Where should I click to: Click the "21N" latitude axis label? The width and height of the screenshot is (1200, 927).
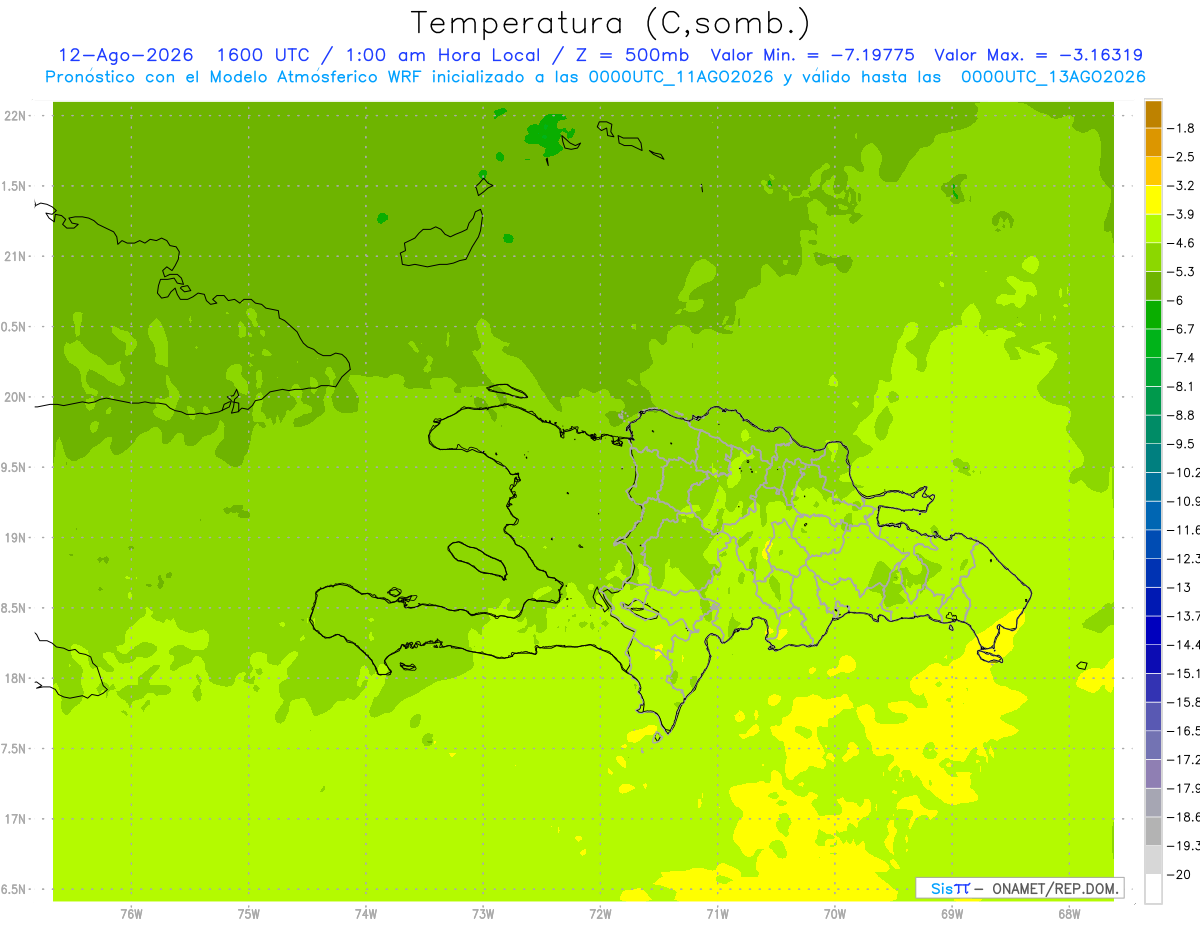(16, 257)
